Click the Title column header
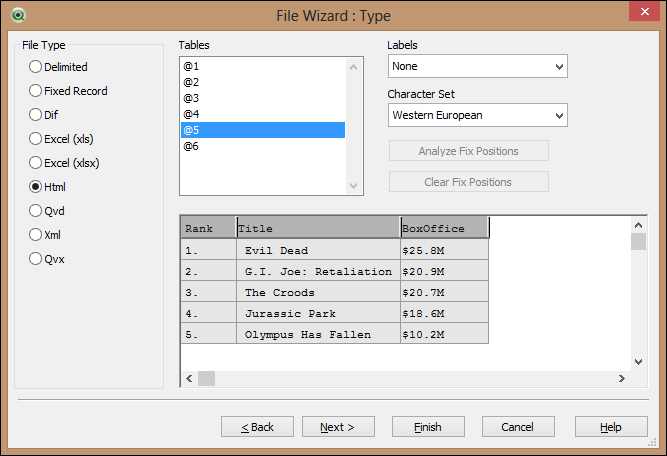The image size is (667, 456). [319, 228]
